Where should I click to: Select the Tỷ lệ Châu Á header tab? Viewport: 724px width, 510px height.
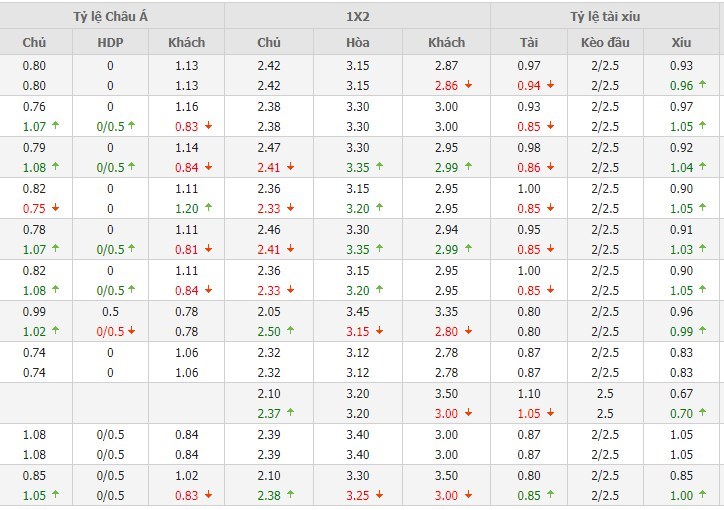click(111, 15)
